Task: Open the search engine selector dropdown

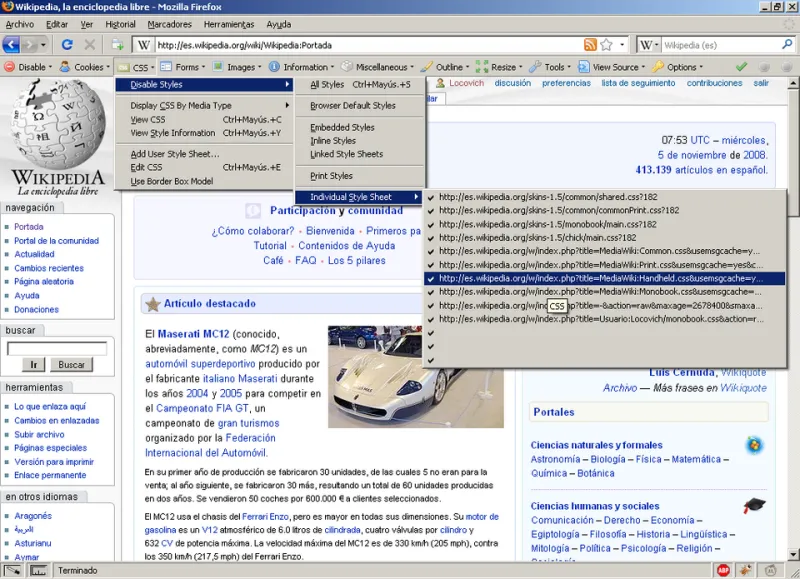Action: coord(656,45)
